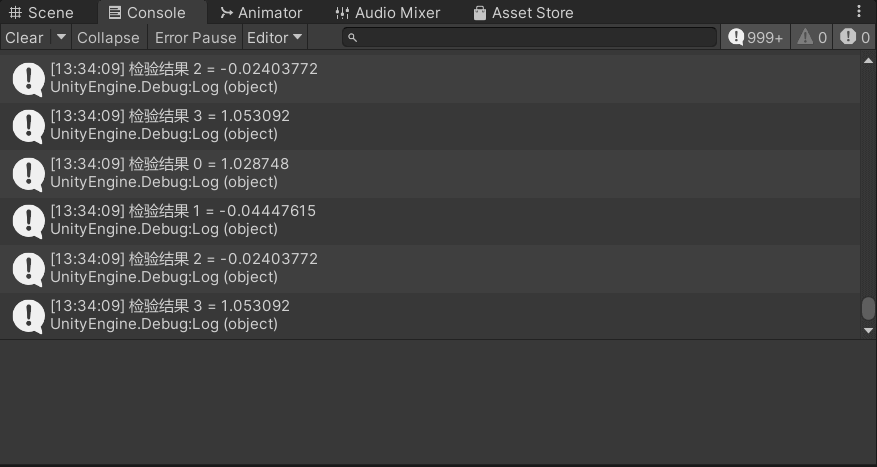Image resolution: width=877 pixels, height=467 pixels.
Task: Switch to the Scene tab
Action: click(41, 13)
